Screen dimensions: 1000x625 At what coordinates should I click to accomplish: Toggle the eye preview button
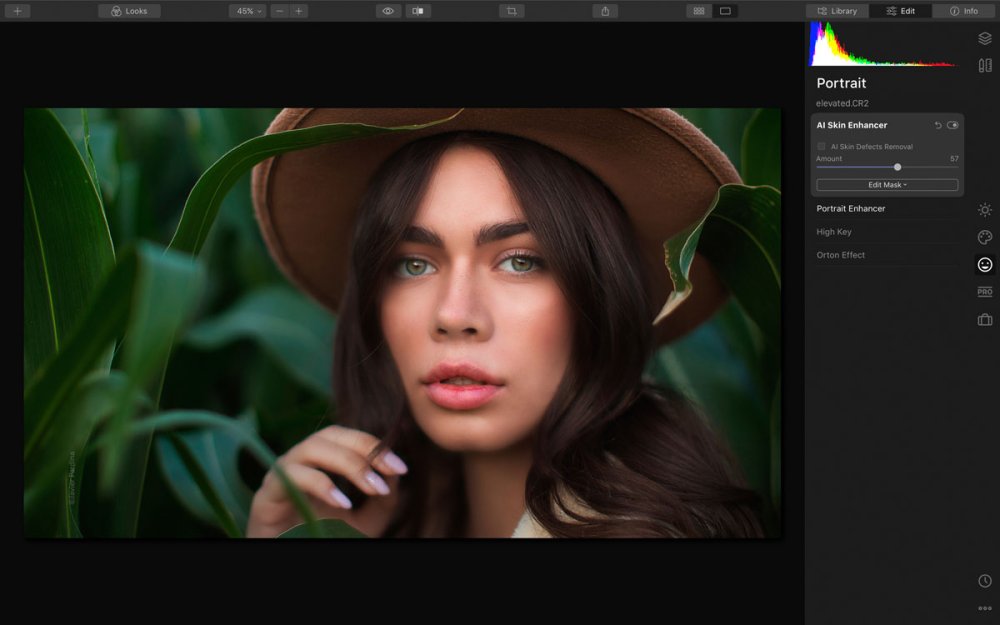pos(388,11)
